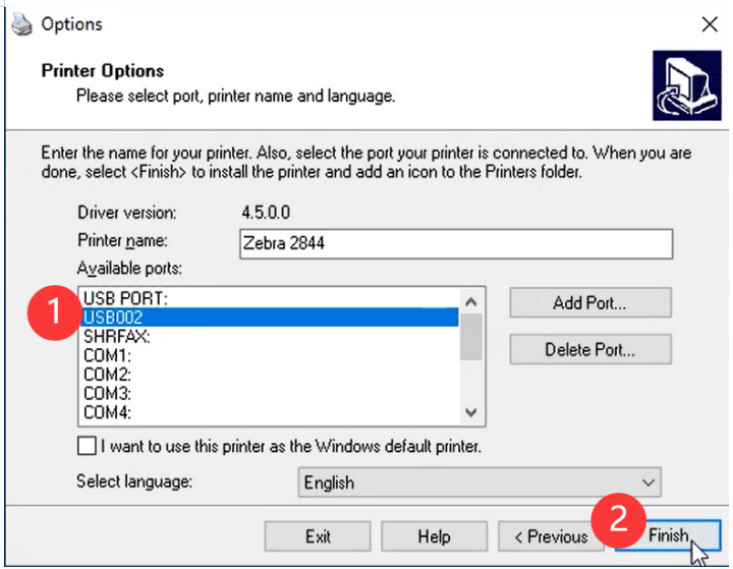Viewport: 733px width, 569px height.
Task: Close the Options dialog window
Action: click(709, 24)
